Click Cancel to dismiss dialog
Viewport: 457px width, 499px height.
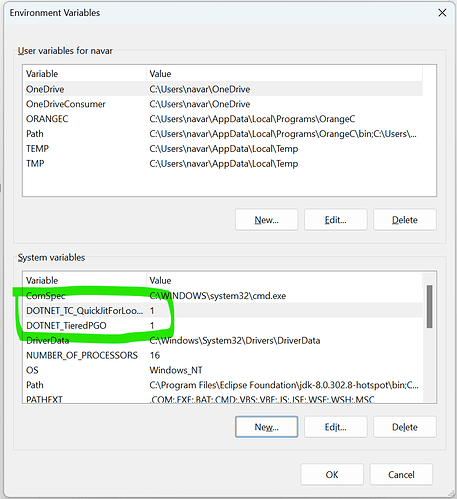(401, 474)
